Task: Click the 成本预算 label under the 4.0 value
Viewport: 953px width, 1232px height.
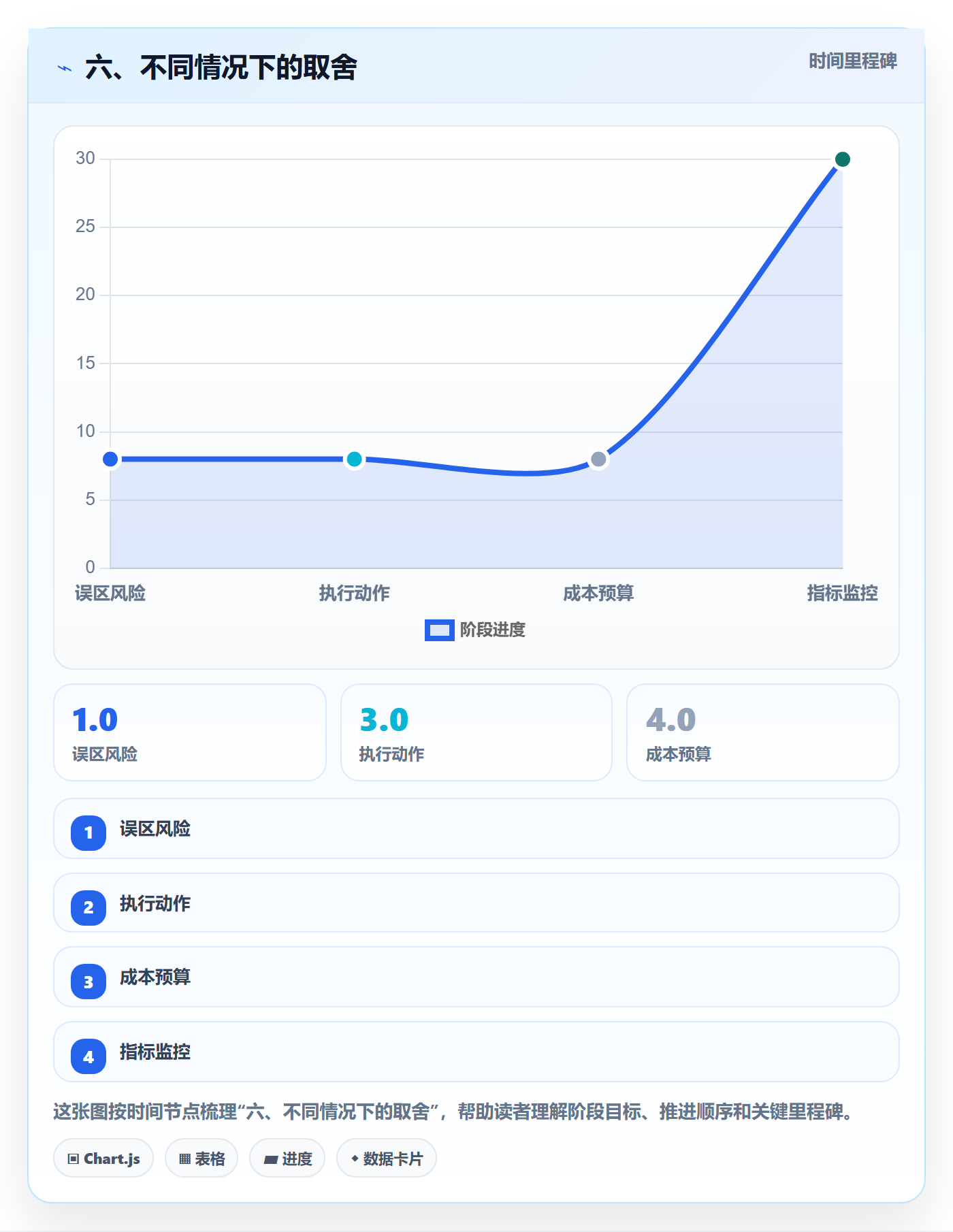Action: [x=679, y=754]
